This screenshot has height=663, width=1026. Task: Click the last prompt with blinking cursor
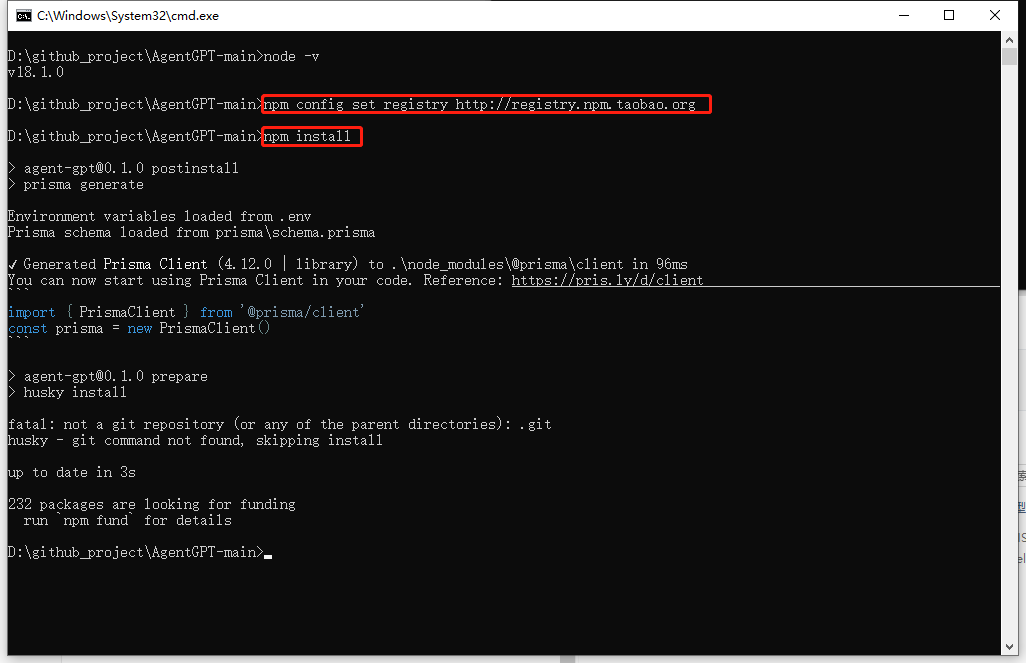click(140, 552)
